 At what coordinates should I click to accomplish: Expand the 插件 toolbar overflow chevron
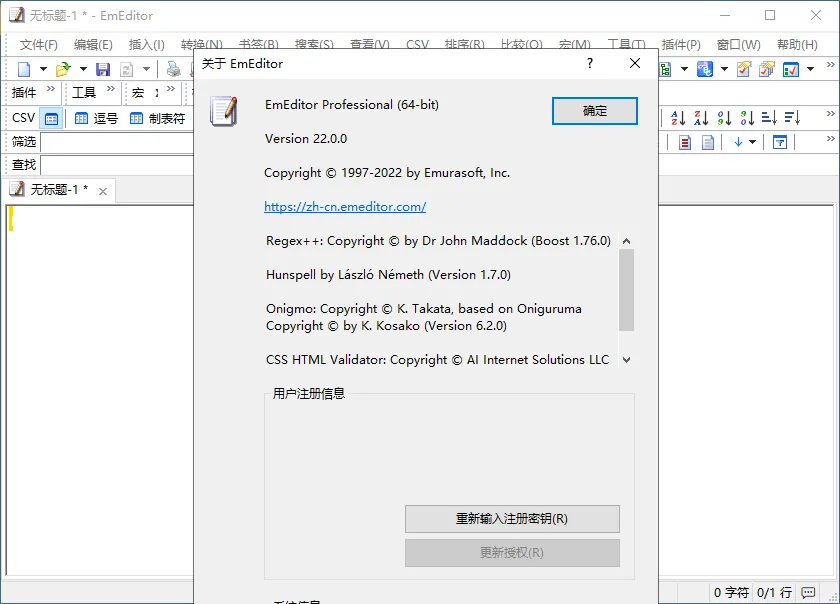[x=49, y=88]
